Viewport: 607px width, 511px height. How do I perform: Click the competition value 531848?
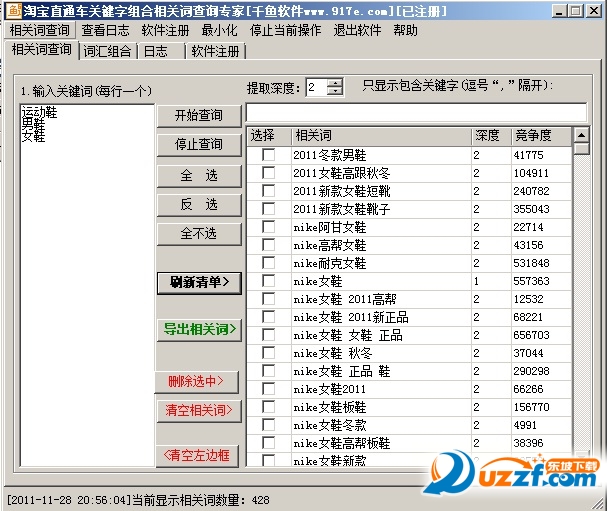(x=531, y=263)
